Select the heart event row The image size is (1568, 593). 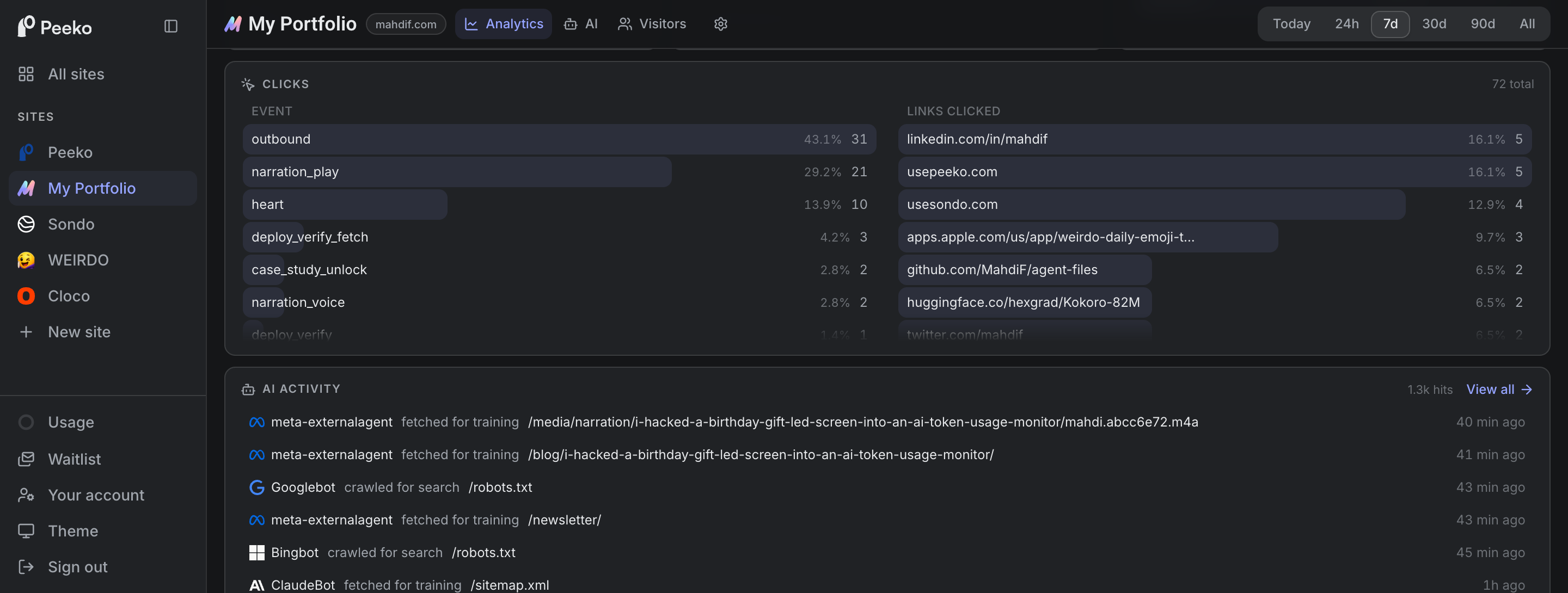coord(559,205)
